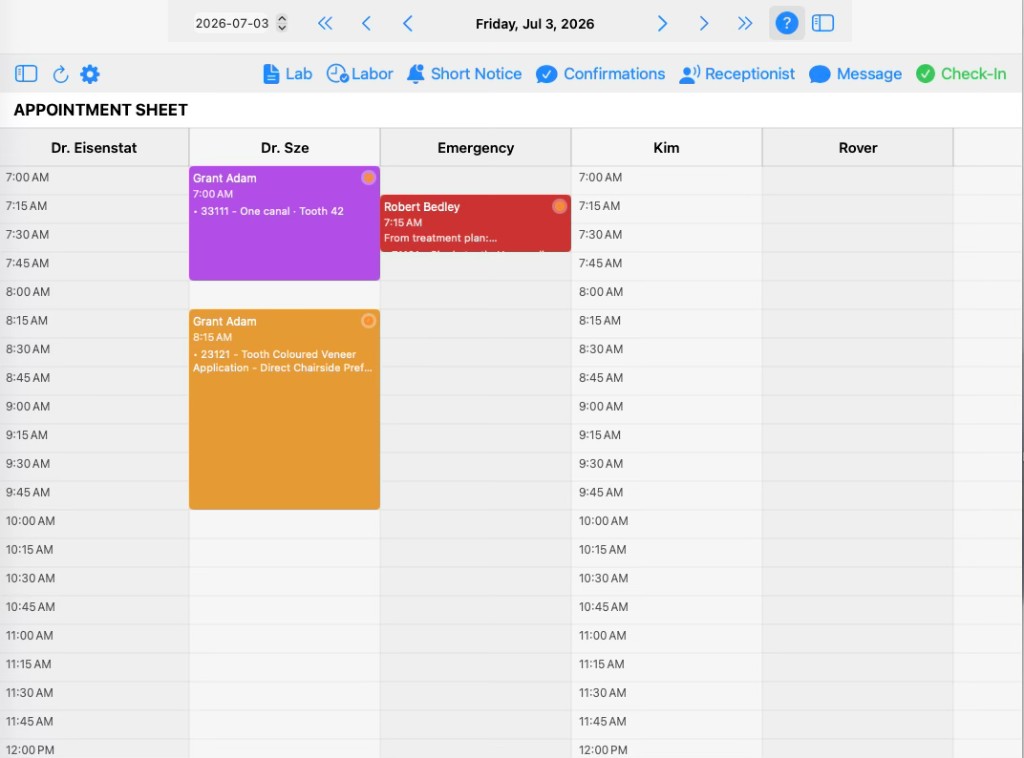Select the Rover column header

point(857,148)
